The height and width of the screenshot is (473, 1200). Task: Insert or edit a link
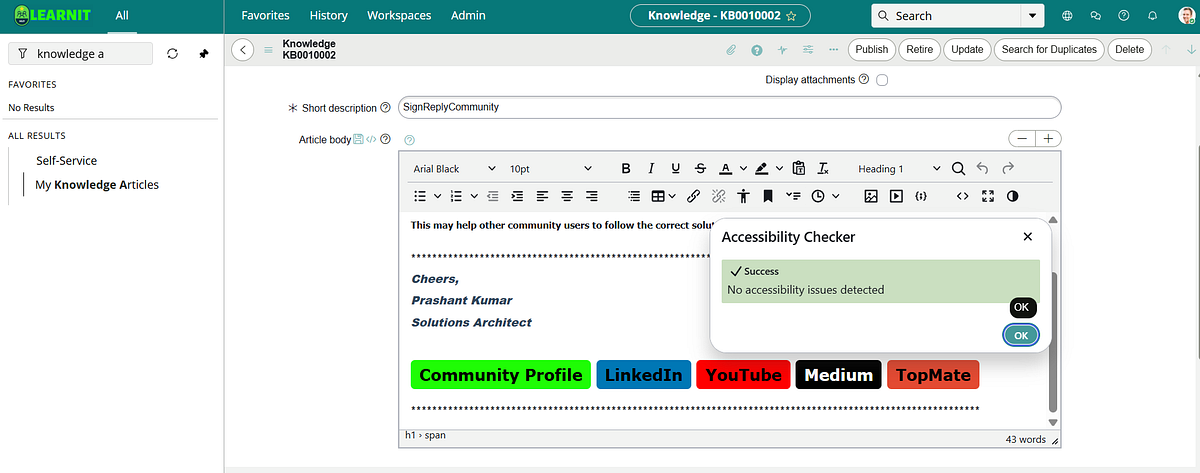click(x=693, y=196)
